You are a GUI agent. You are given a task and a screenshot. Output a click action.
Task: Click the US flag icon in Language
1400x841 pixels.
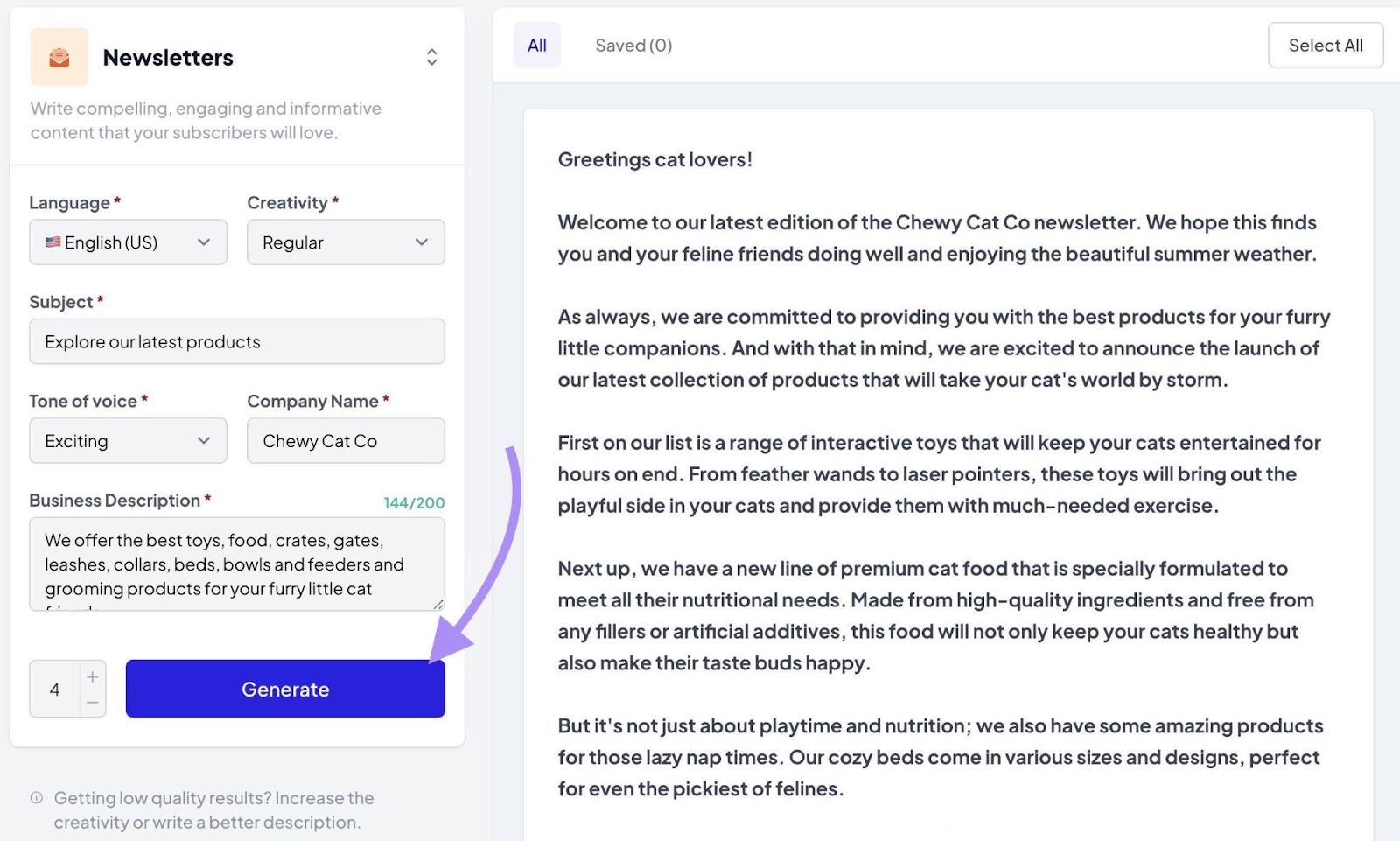point(53,242)
